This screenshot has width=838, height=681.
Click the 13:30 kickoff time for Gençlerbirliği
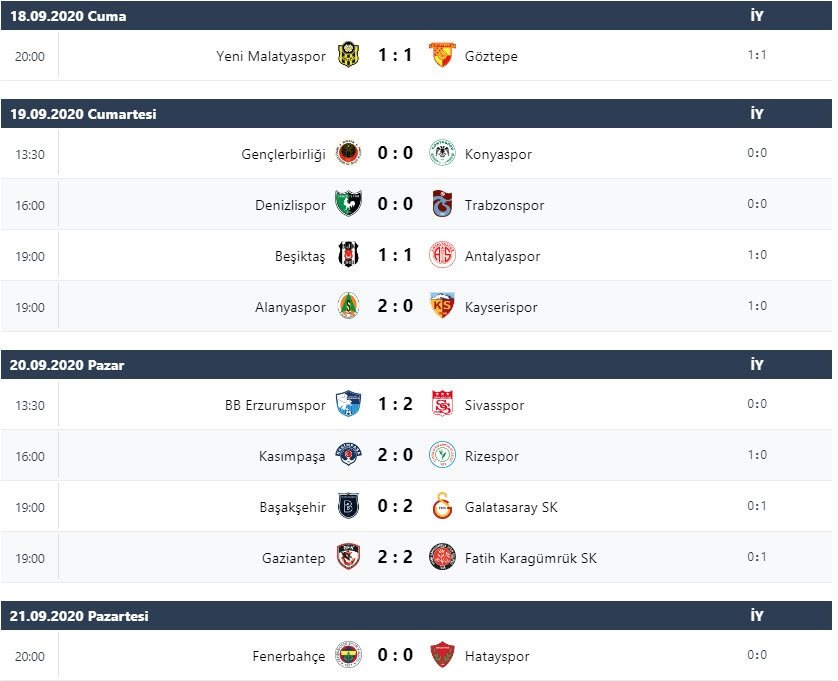(30, 154)
